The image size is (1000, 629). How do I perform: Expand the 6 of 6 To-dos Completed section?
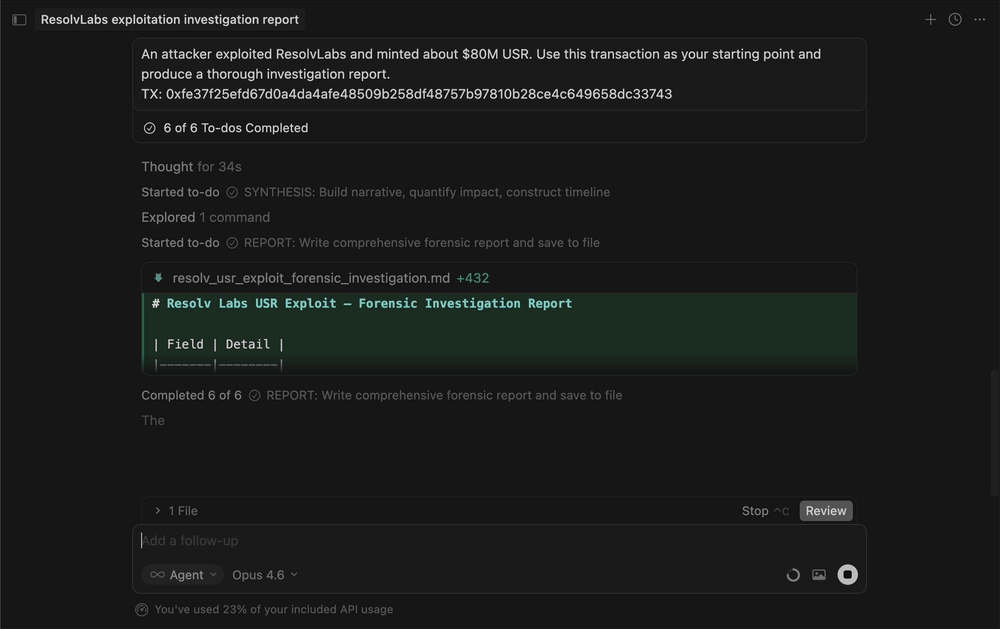499,128
